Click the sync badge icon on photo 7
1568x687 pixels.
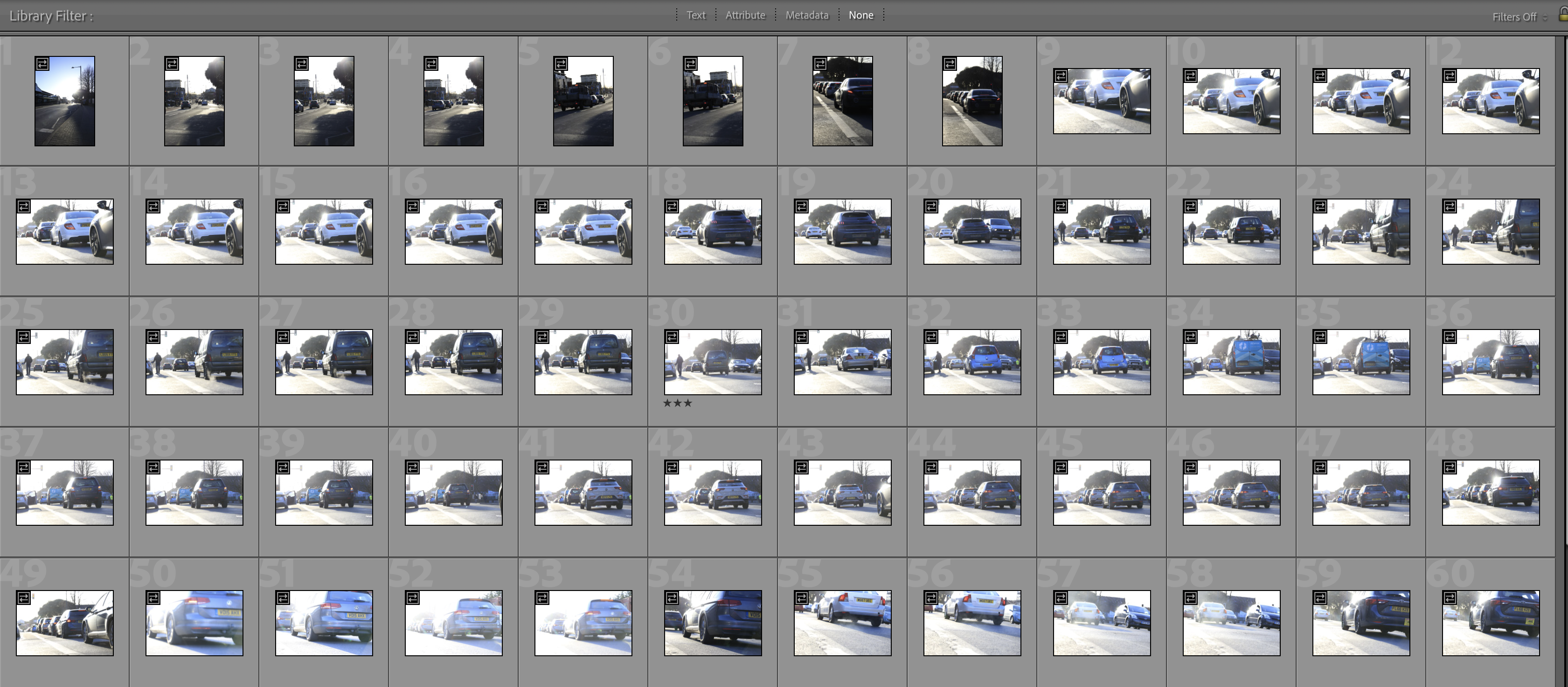point(820,63)
